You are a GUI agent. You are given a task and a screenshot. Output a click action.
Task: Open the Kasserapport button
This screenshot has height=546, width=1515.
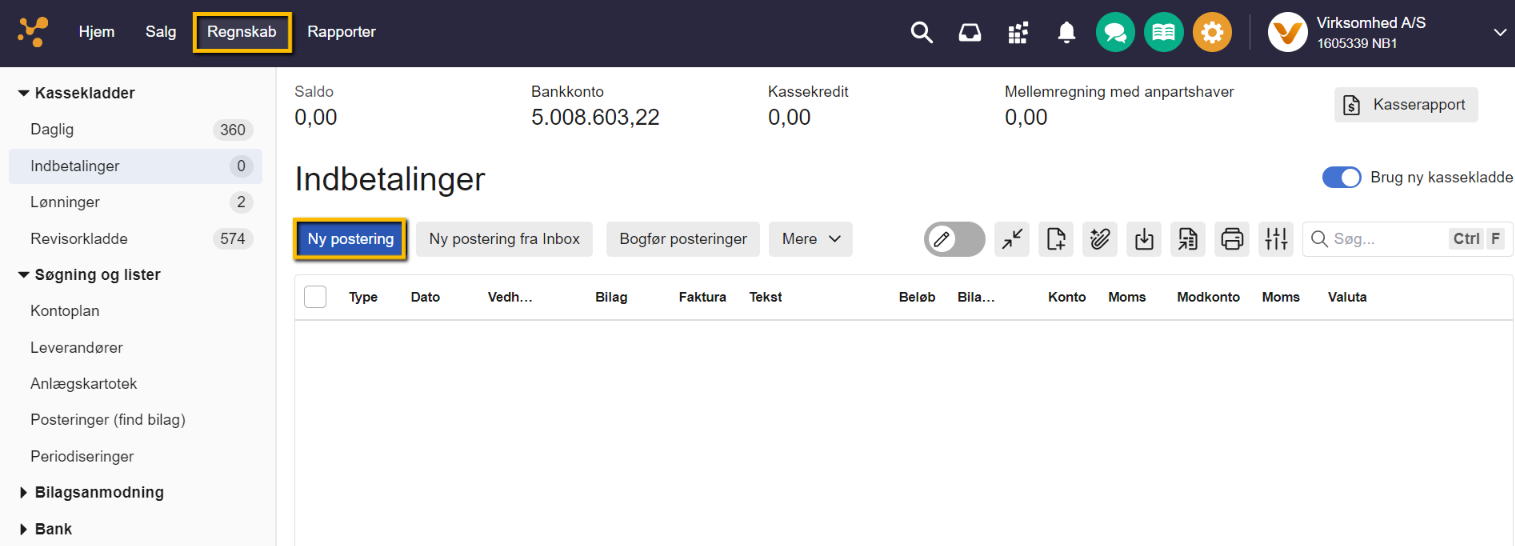(1405, 104)
